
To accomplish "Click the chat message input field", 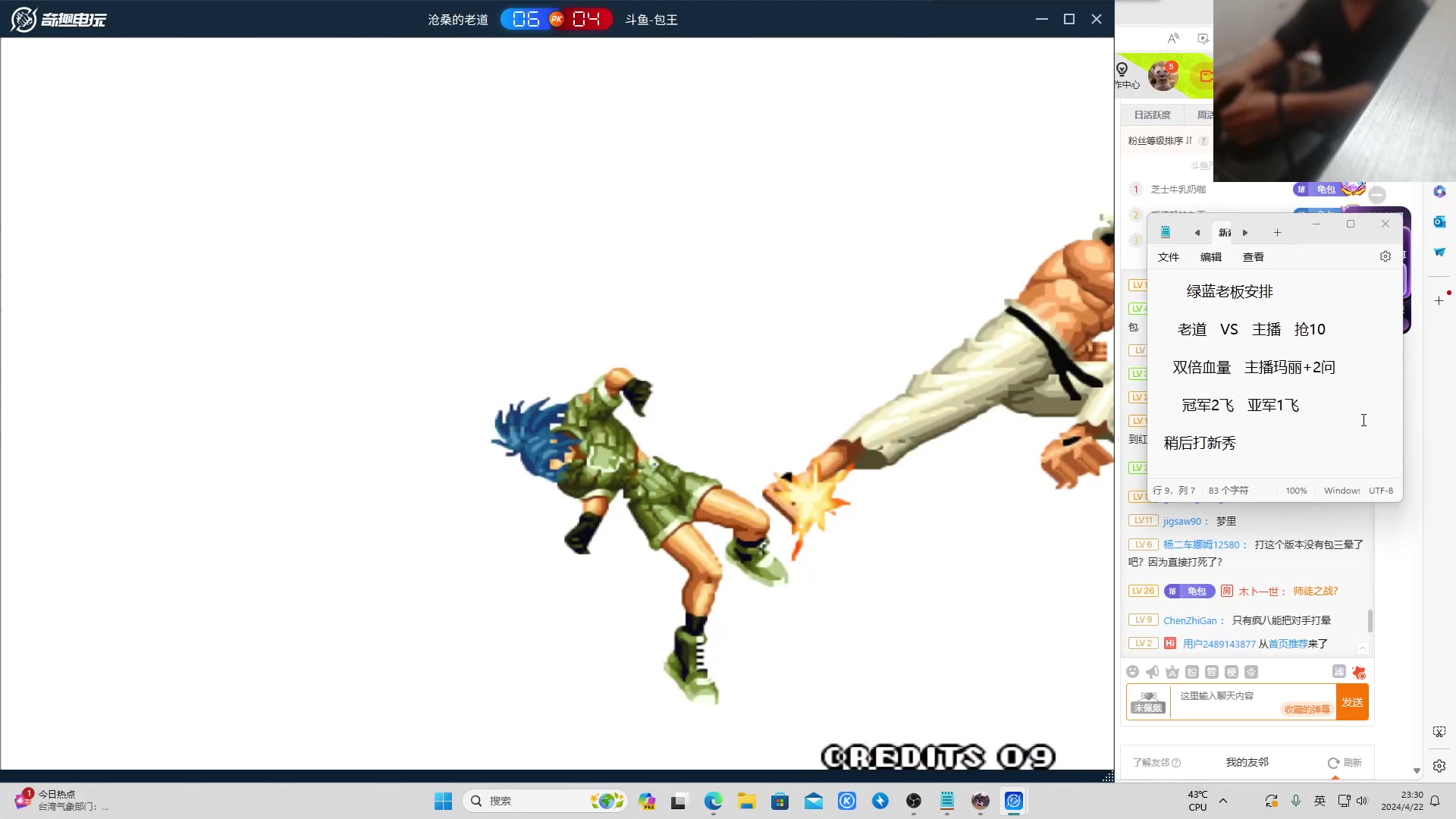I will (1228, 696).
